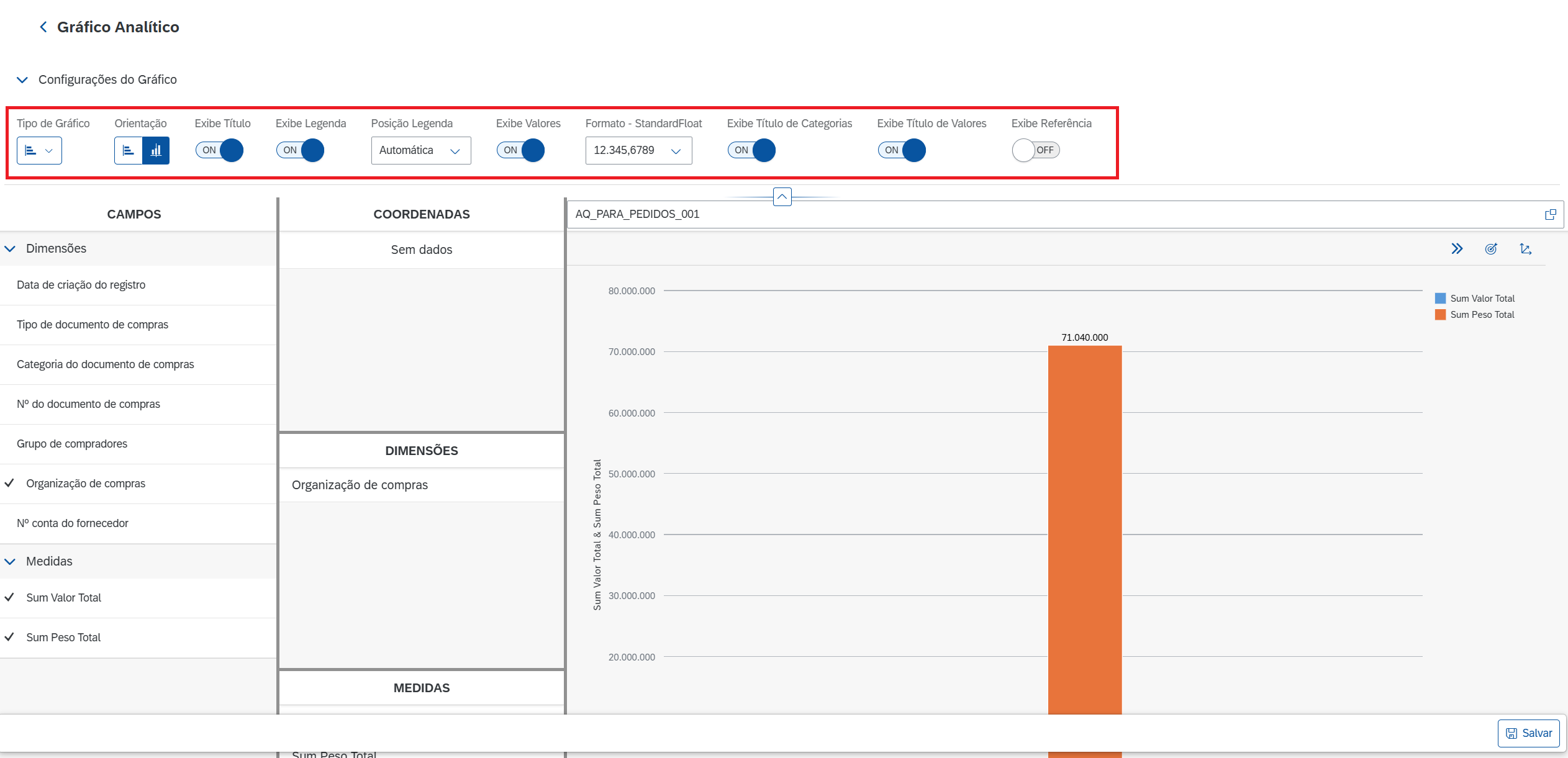Image resolution: width=1568 pixels, height=758 pixels.
Task: Click the MEDIDAS panel header
Action: click(x=422, y=688)
